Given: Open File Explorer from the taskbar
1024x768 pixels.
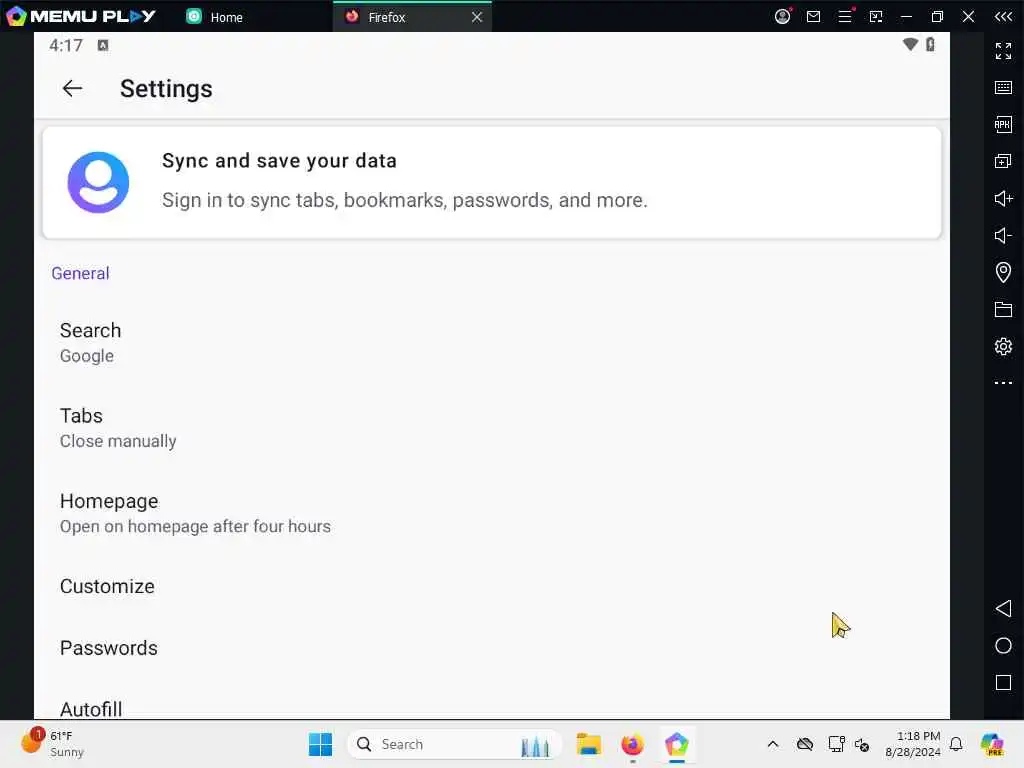Looking at the screenshot, I should 588,744.
